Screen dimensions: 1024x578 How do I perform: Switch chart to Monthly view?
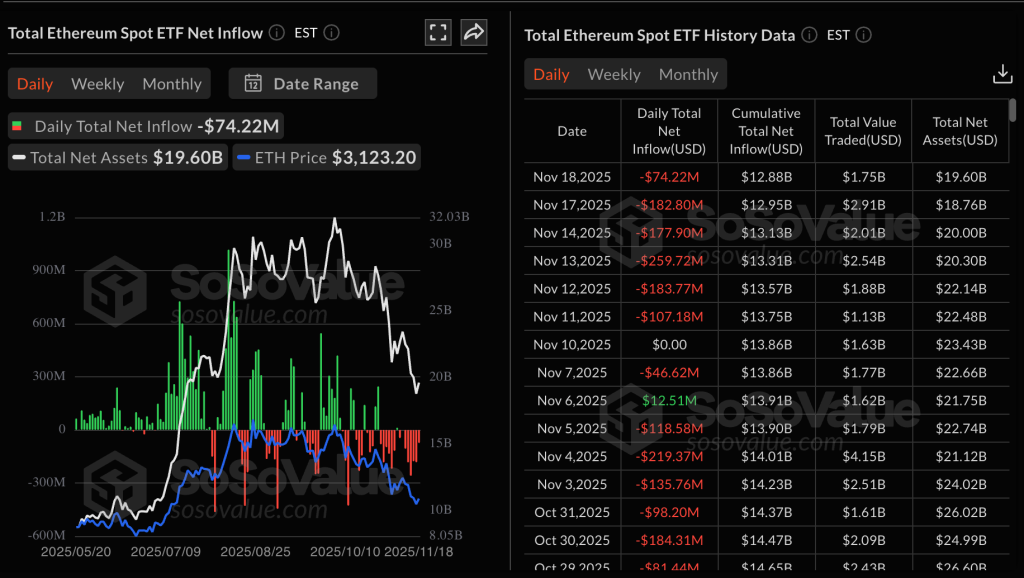click(172, 84)
